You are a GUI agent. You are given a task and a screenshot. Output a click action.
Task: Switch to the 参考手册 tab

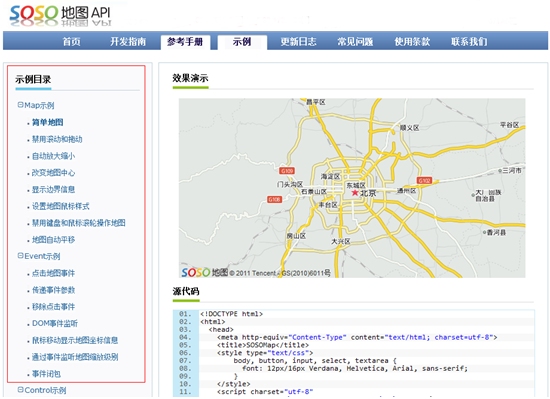pyautogui.click(x=185, y=42)
